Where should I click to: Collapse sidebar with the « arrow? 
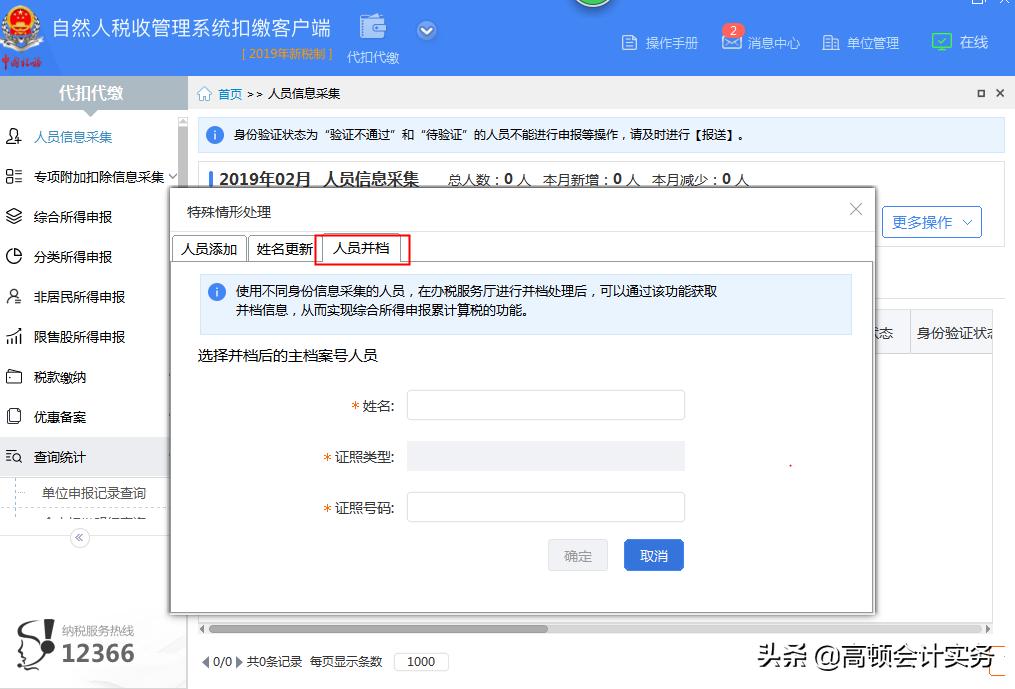tap(78, 538)
